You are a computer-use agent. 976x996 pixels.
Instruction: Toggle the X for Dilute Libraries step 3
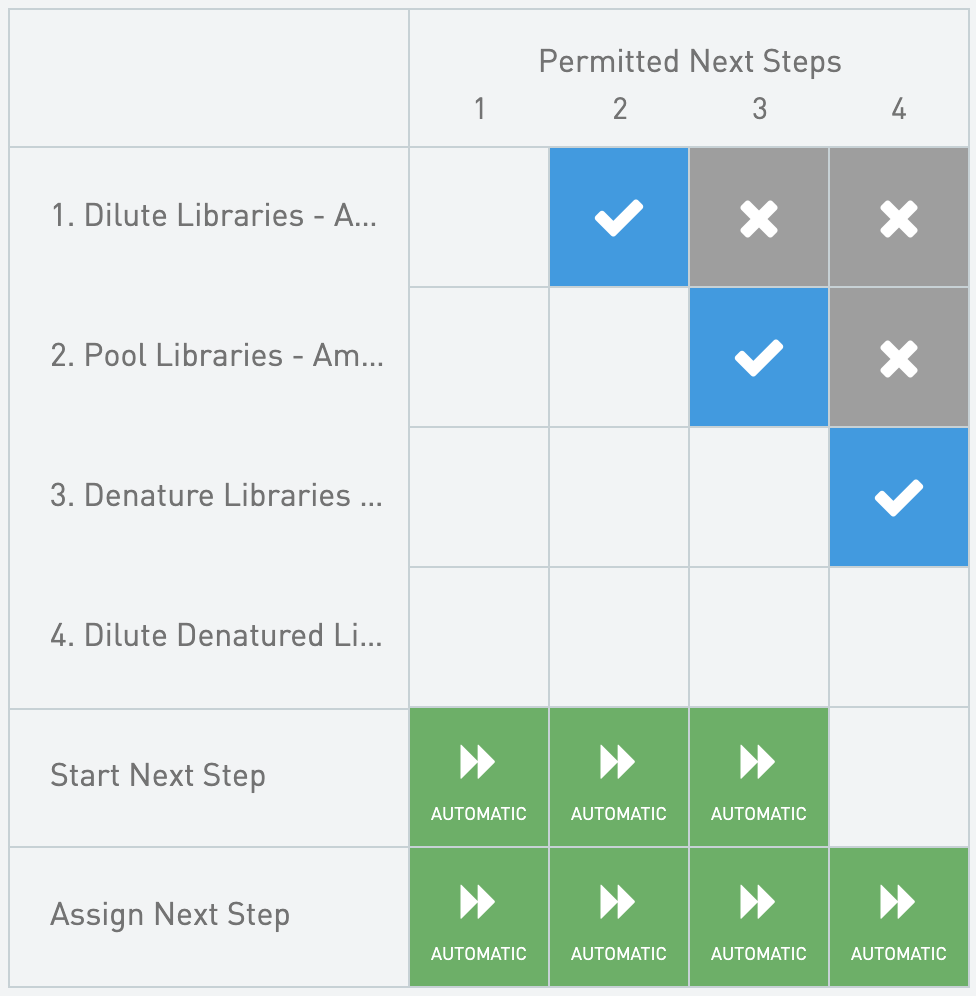759,218
